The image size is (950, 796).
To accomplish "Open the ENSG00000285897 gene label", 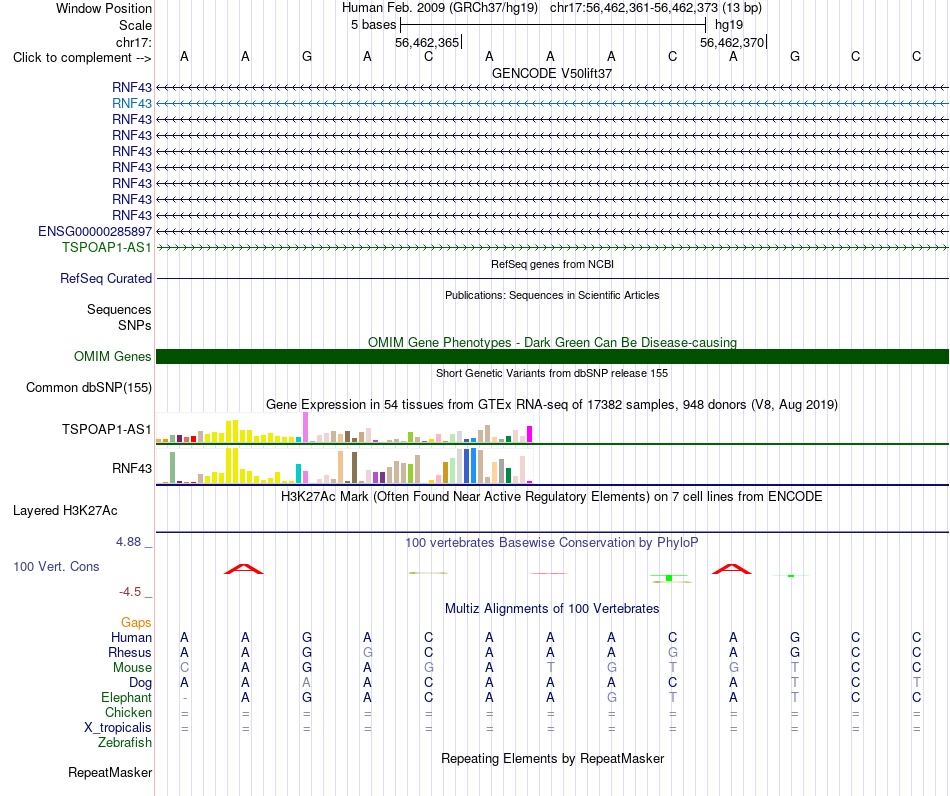I will [95, 231].
